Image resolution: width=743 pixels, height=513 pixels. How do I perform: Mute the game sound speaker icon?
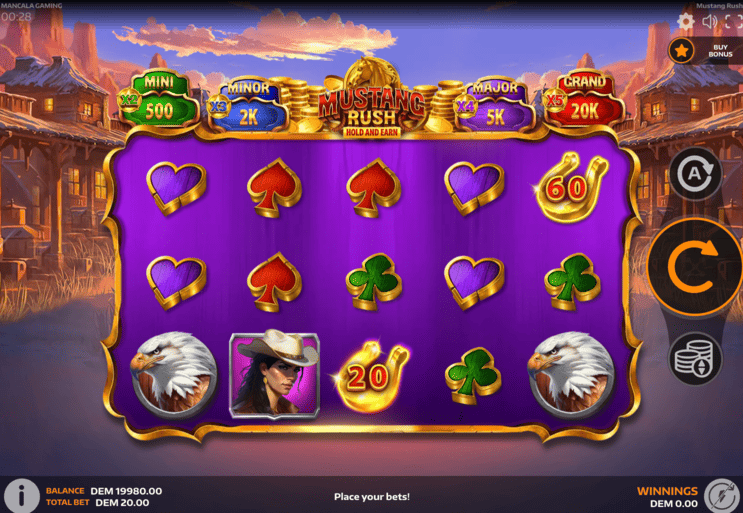(x=709, y=21)
